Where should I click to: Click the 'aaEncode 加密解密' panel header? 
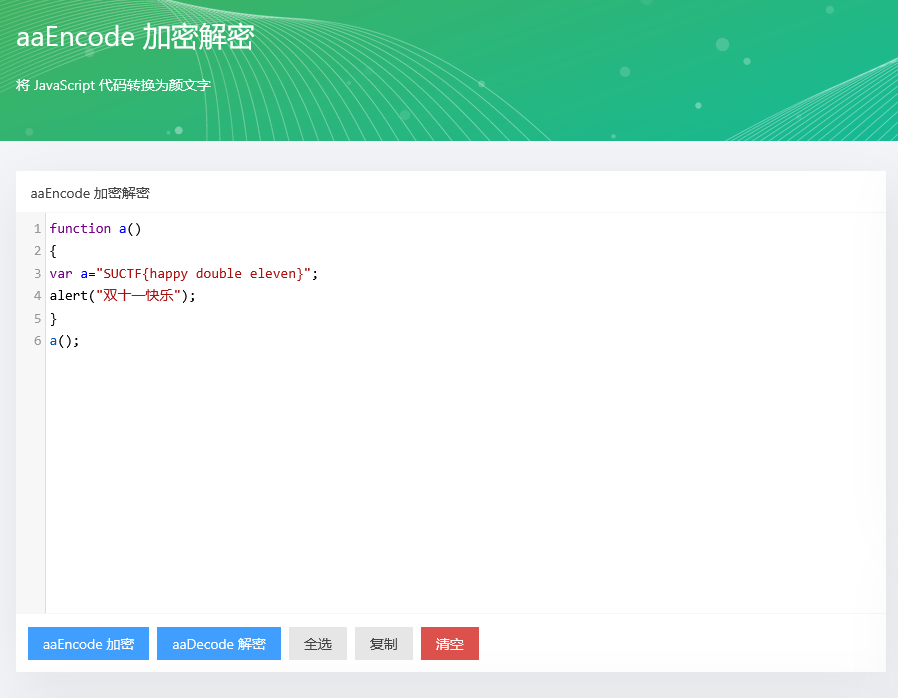tap(90, 193)
